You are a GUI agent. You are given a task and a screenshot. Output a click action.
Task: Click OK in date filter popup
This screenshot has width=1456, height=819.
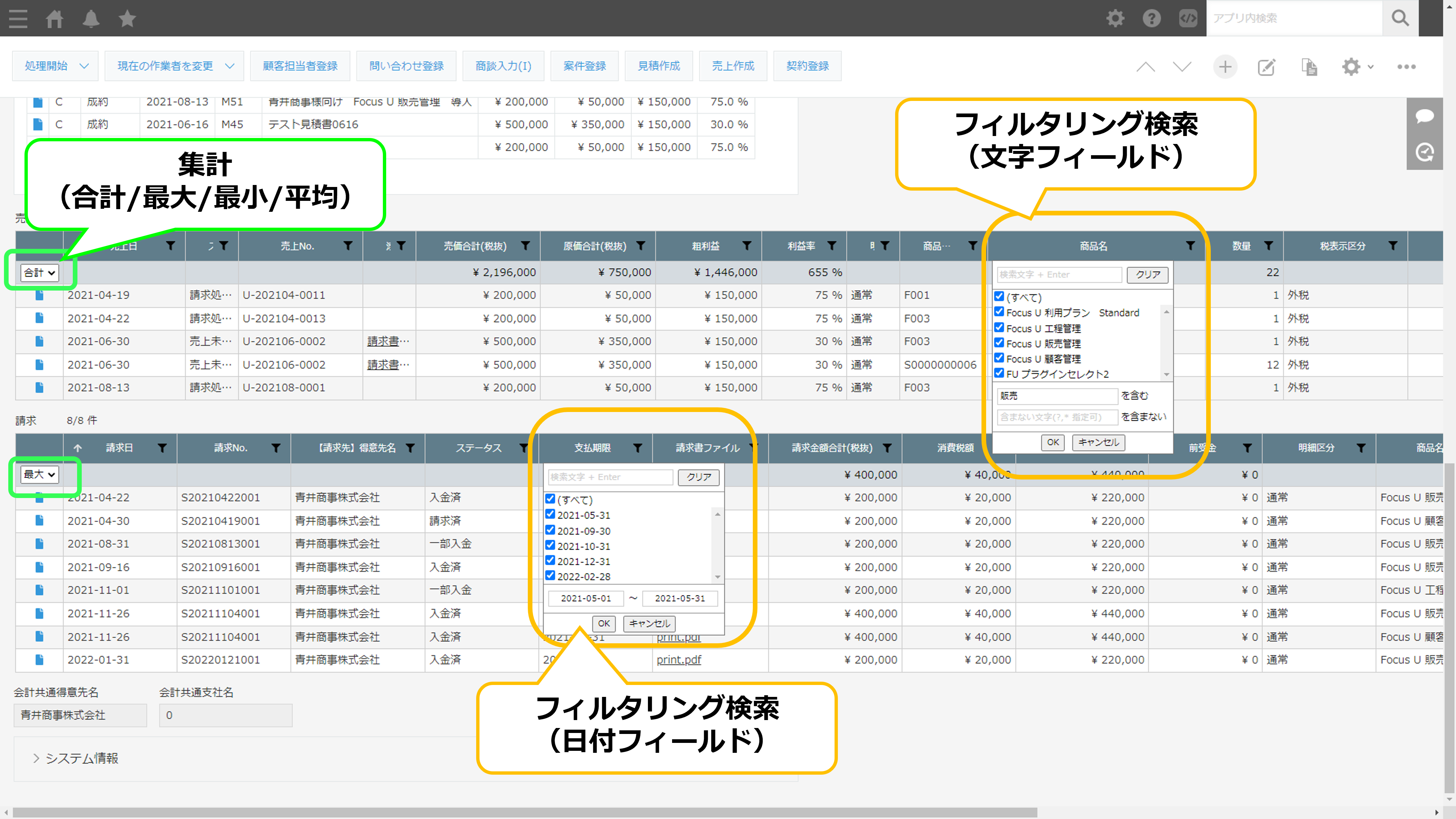pyautogui.click(x=604, y=623)
